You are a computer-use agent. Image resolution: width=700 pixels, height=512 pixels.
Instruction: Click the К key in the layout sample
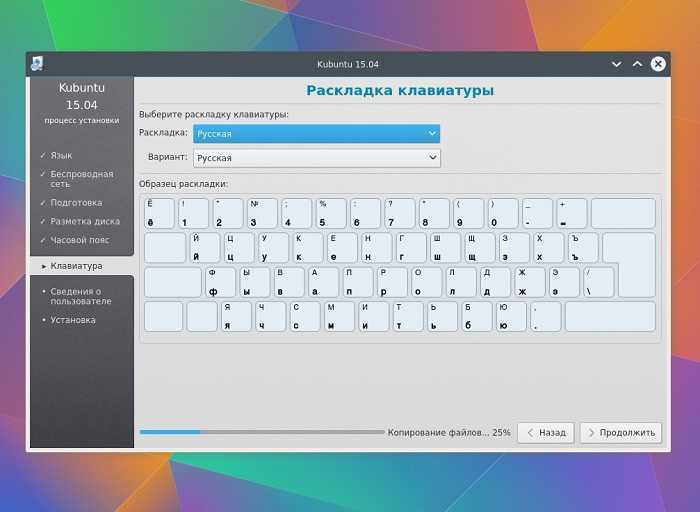coord(308,247)
